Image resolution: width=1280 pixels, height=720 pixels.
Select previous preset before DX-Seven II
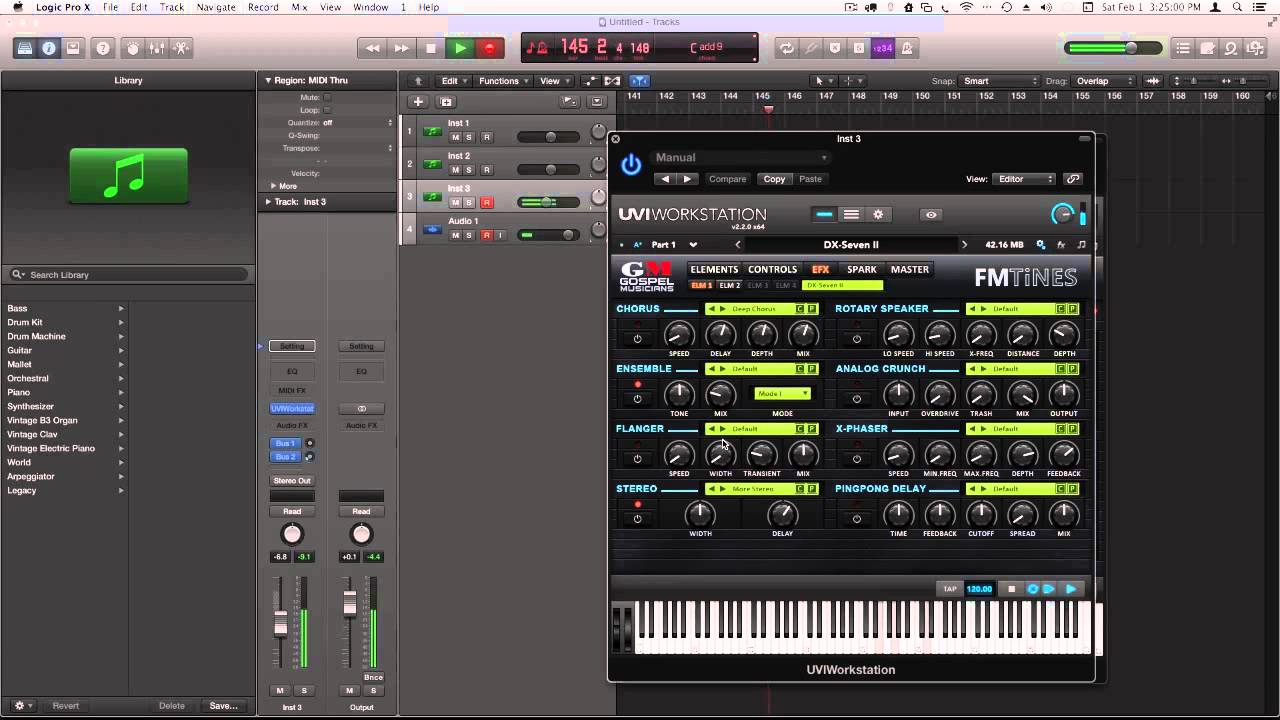coord(738,244)
